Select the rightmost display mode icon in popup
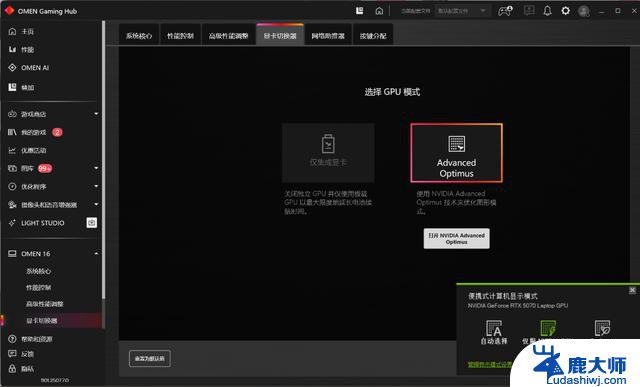Viewport: 640px width, 387px height. point(602,328)
